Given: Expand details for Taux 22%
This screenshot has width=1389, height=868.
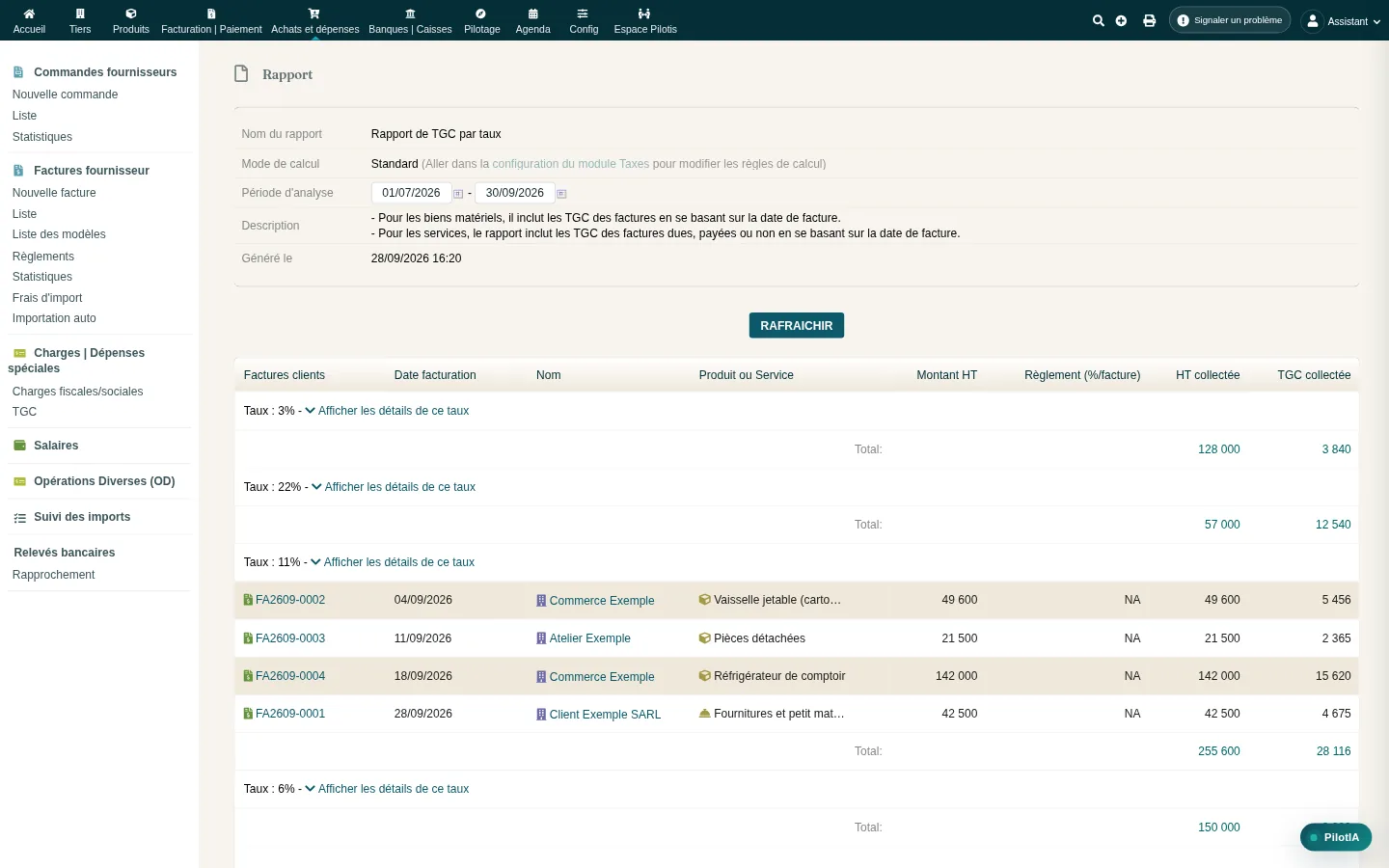Looking at the screenshot, I should pyautogui.click(x=394, y=487).
